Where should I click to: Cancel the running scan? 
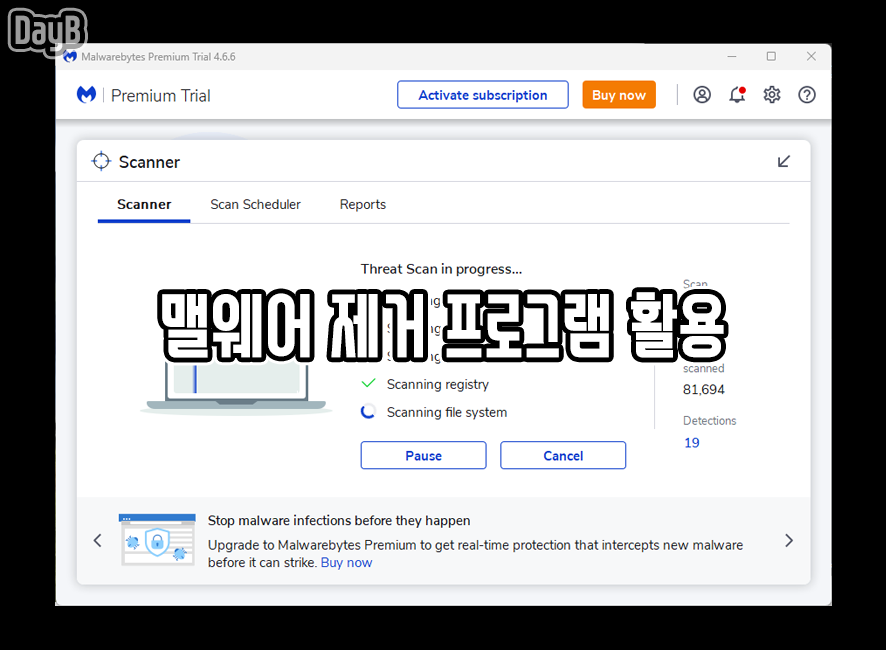563,455
